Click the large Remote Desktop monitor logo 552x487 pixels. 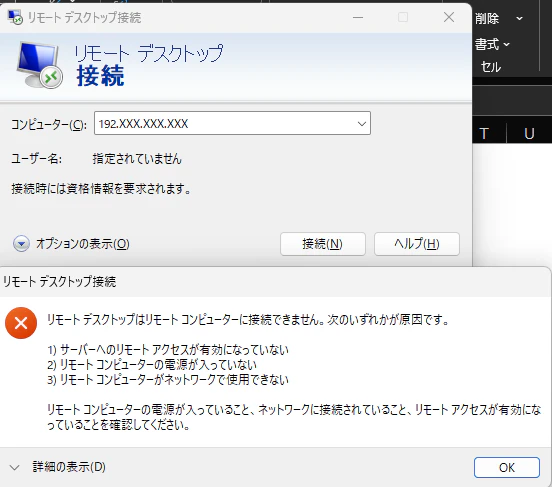pos(39,65)
